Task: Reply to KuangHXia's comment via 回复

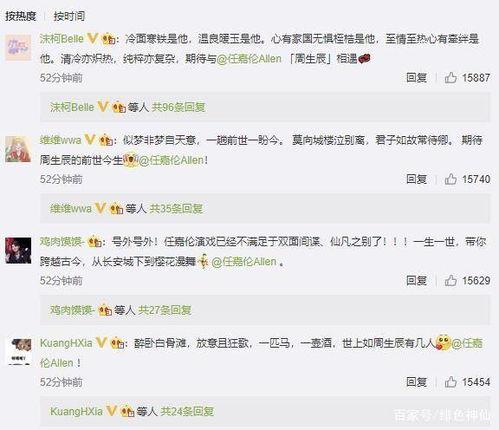Action: pyautogui.click(x=416, y=382)
